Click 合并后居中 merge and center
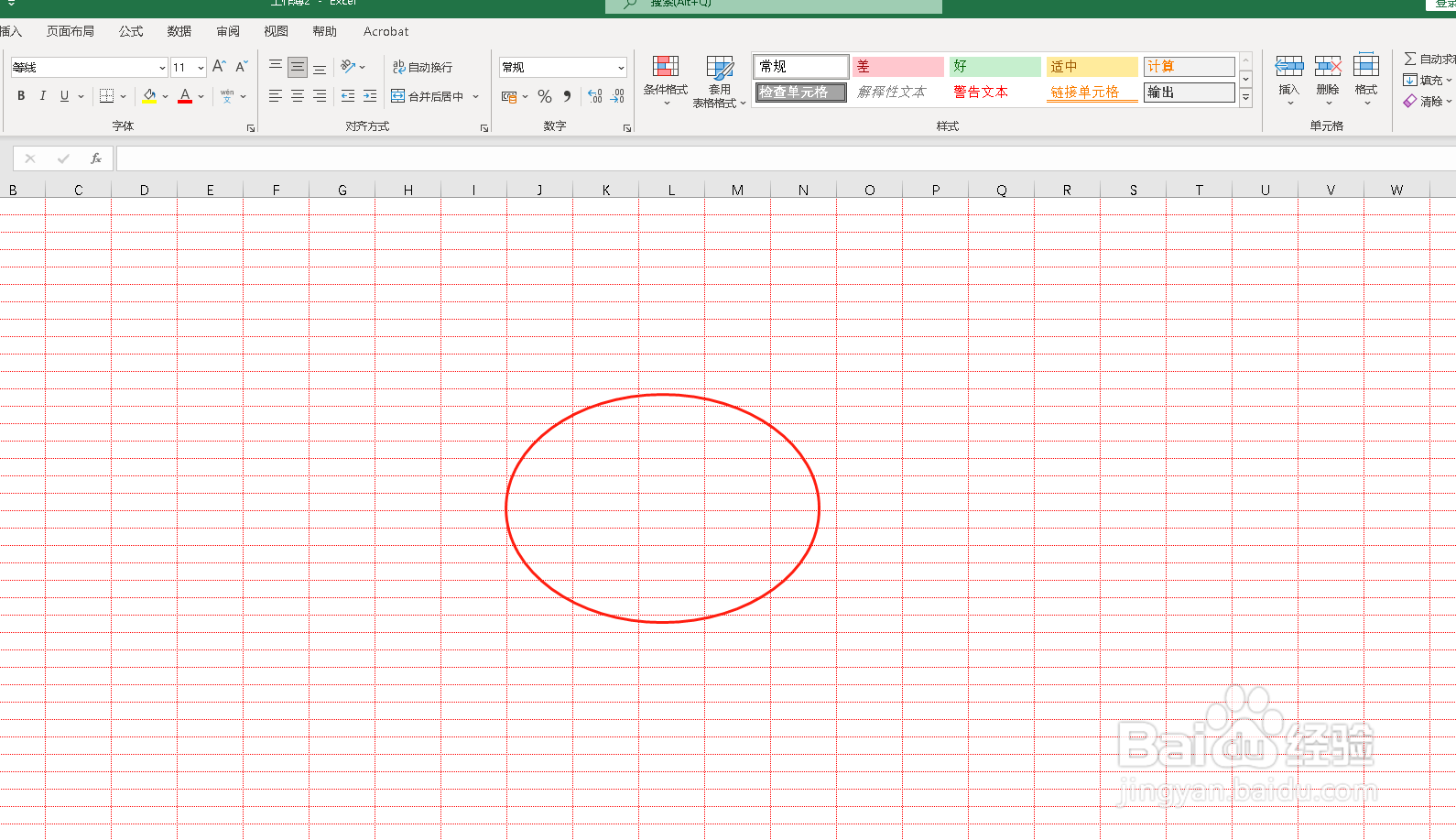The width and height of the screenshot is (1456, 840). (x=428, y=96)
